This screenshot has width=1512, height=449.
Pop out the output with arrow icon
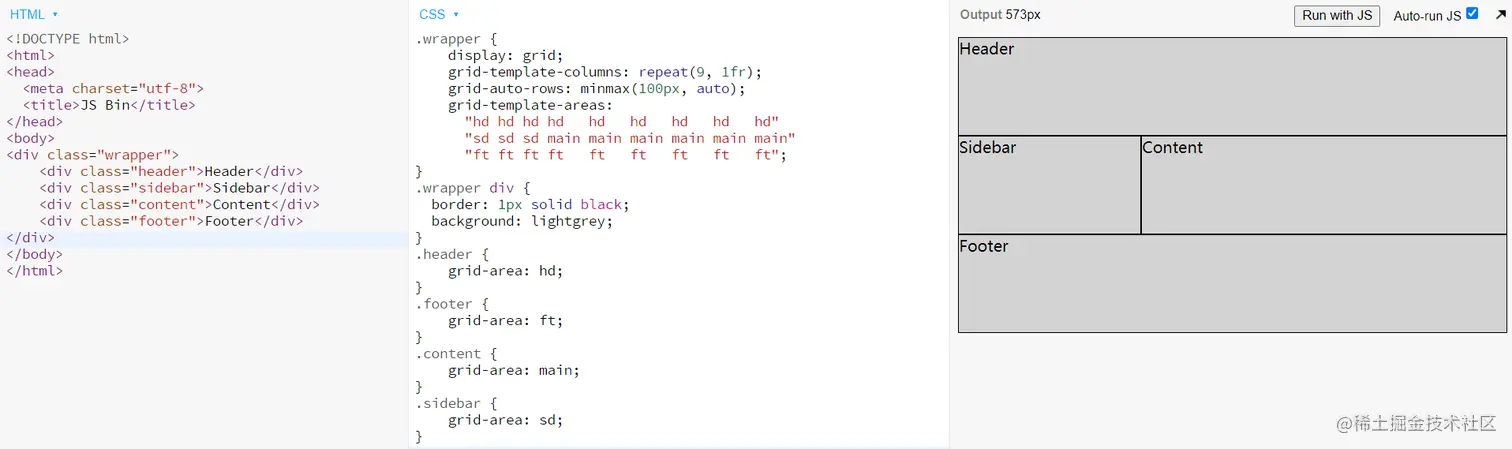tap(1500, 15)
